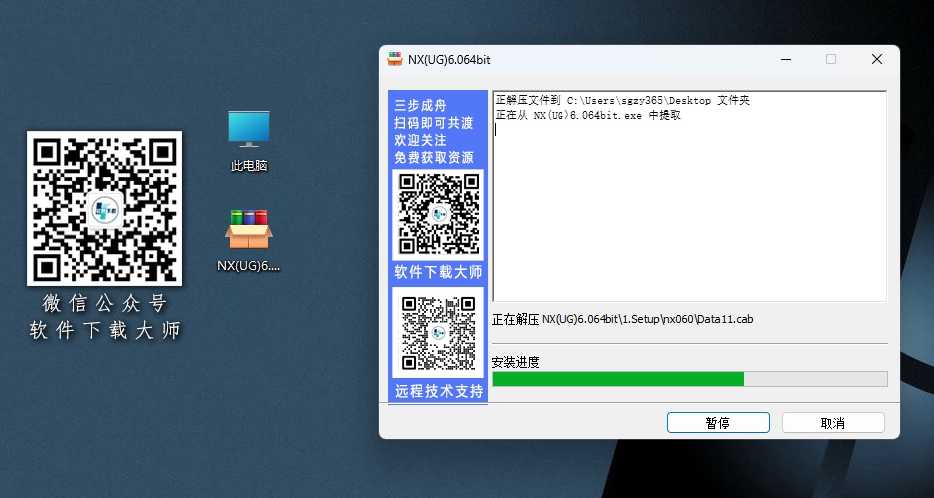Screen dimensions: 934x498
Task: Click inside the extraction log text area
Action: 690,197
